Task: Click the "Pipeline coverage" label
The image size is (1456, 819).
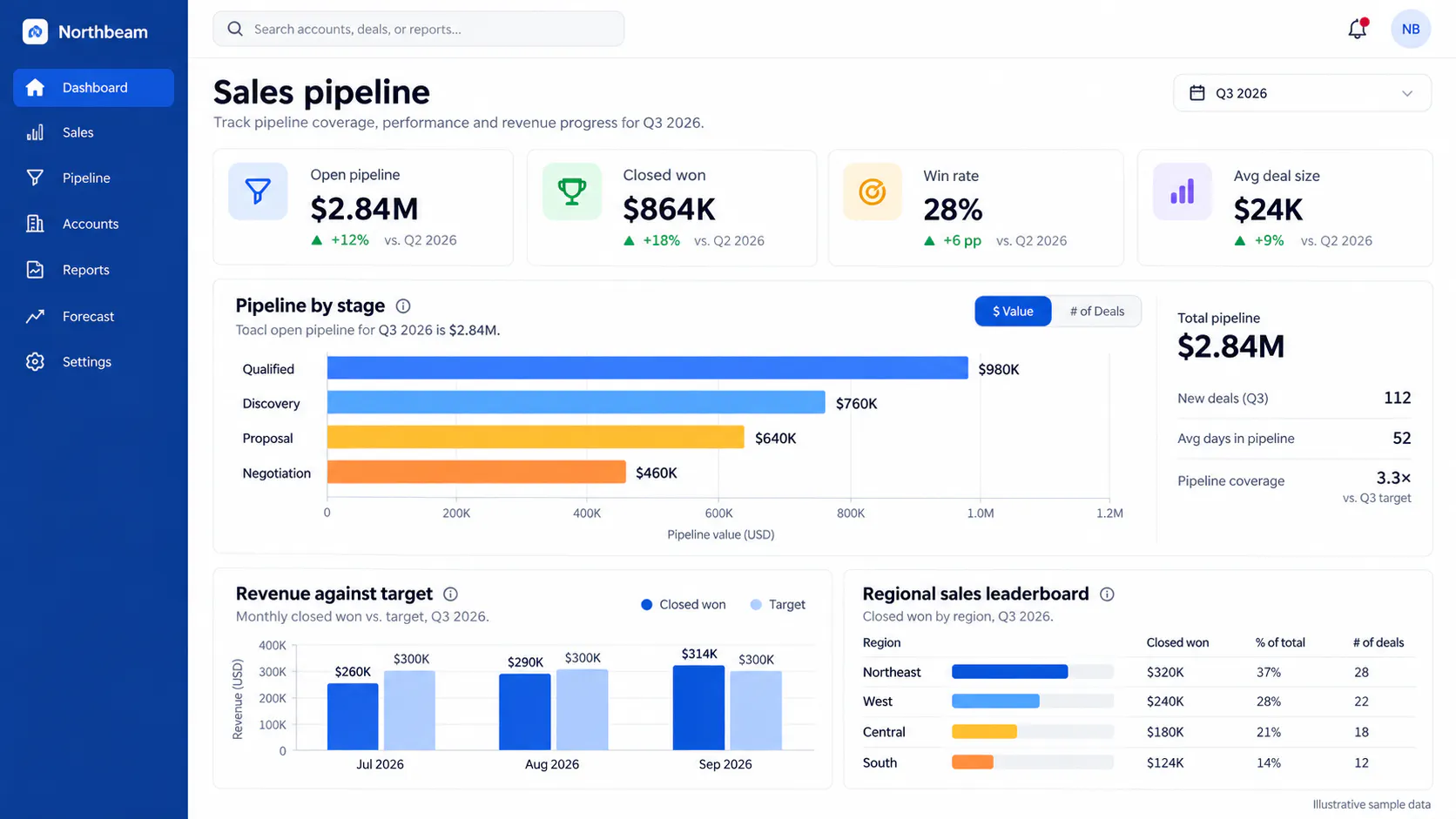Action: [1230, 480]
